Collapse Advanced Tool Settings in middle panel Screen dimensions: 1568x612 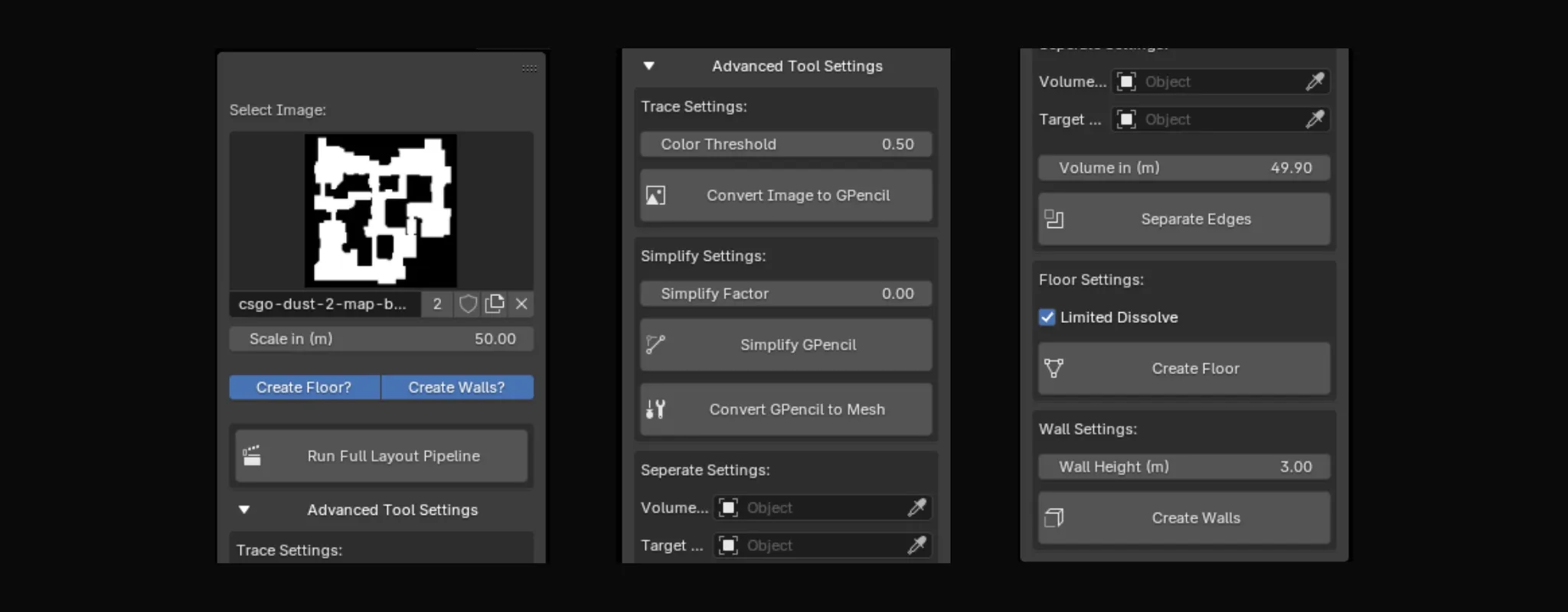[x=648, y=67]
